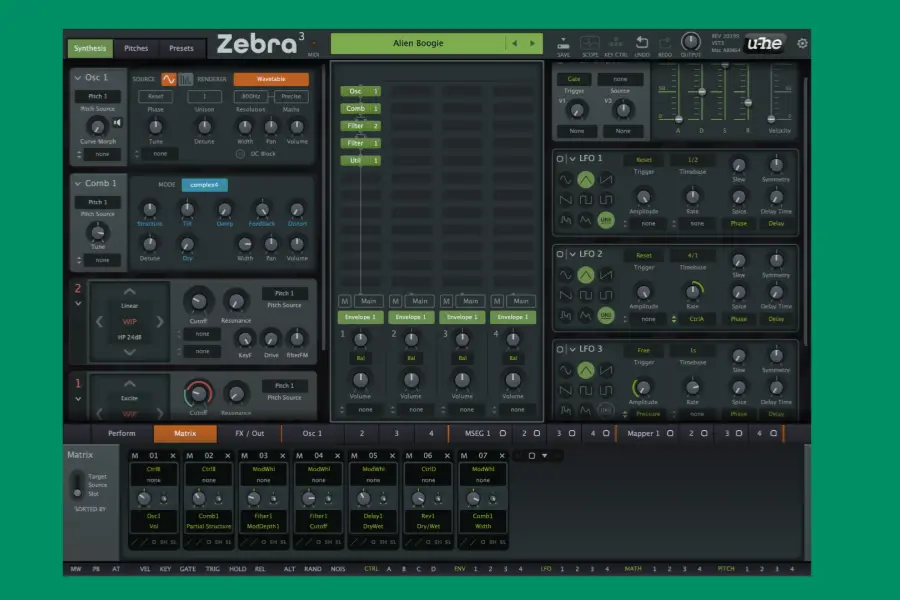The height and width of the screenshot is (600, 900).
Task: Mute matrix slot 01 with its M button
Action: point(135,456)
